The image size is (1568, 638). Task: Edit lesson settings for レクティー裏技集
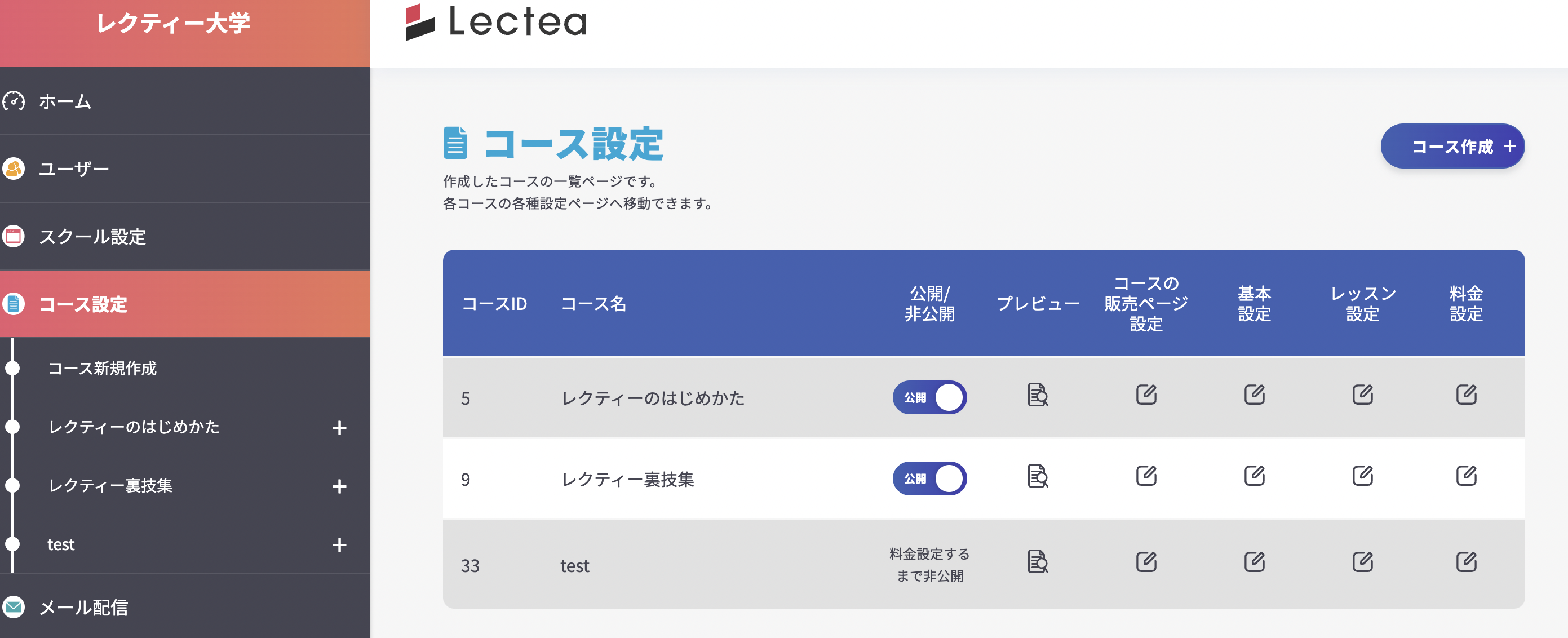[x=1362, y=476]
